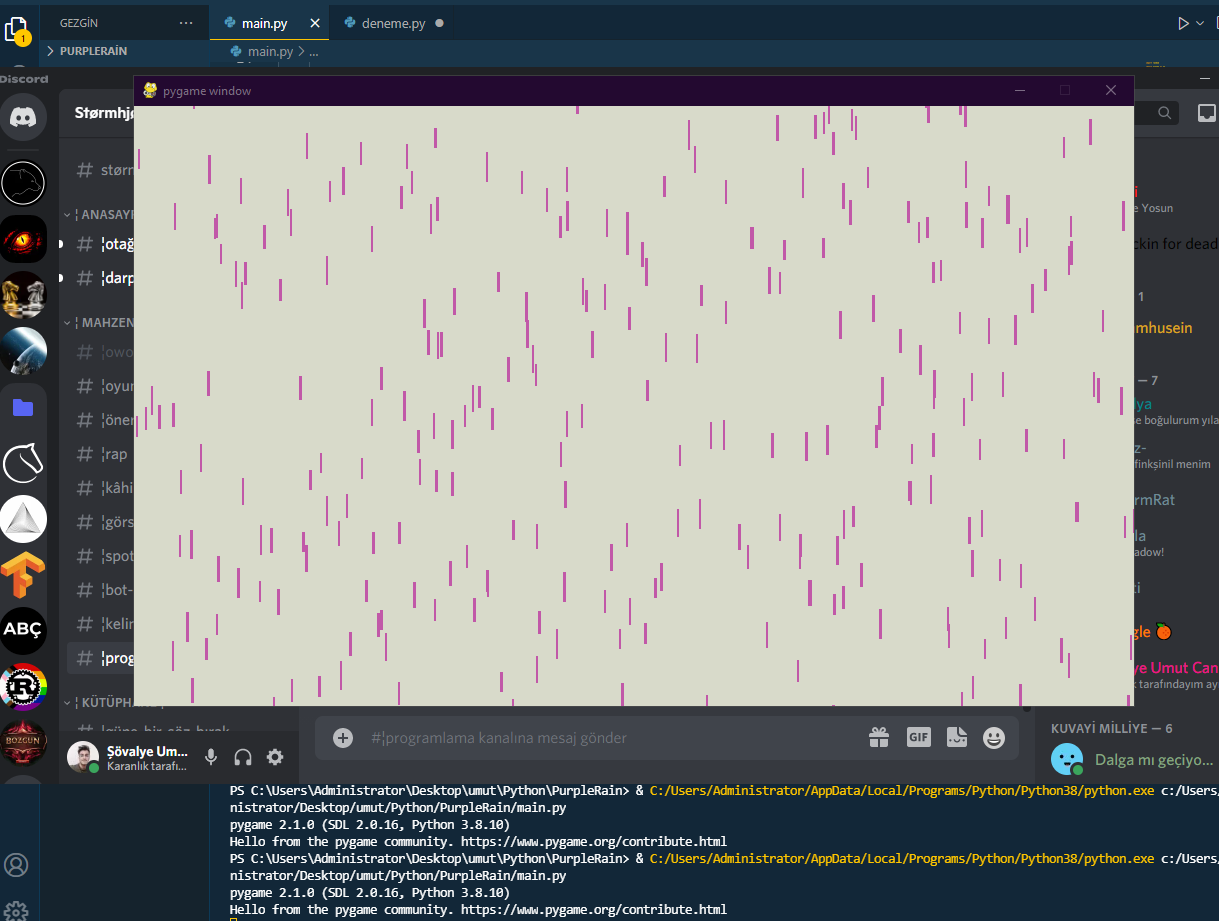Click the KUVAYİ MİLLİYE — 6 role header
Screen dimensions: 1219x921
click(1111, 728)
